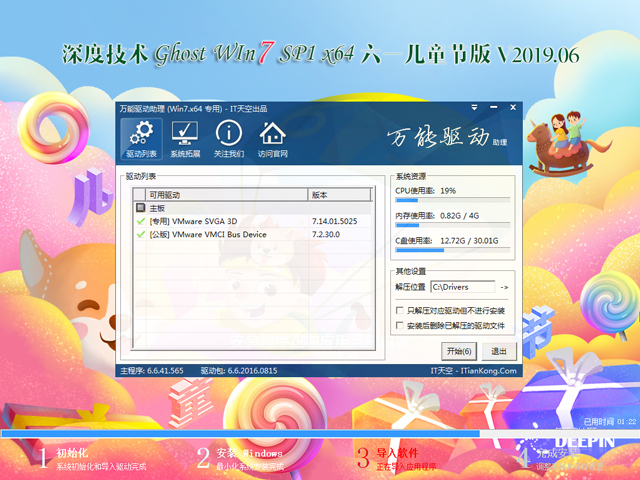Toggle the 主板 category checkbox
Image resolution: width=640 pixels, height=480 pixels.
140,208
